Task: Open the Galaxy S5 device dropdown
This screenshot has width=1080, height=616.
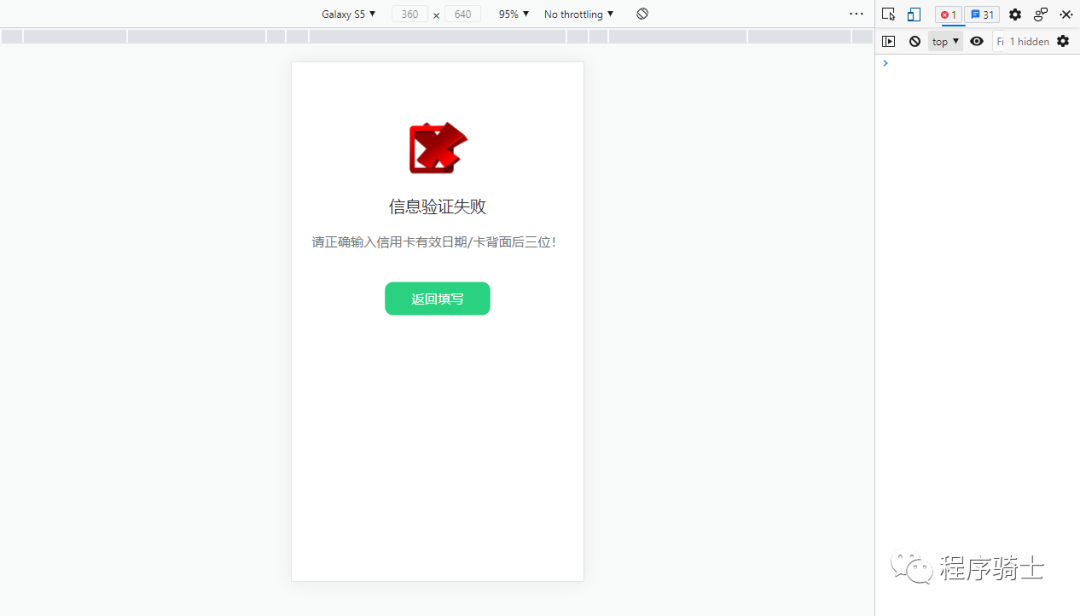Action: click(348, 13)
